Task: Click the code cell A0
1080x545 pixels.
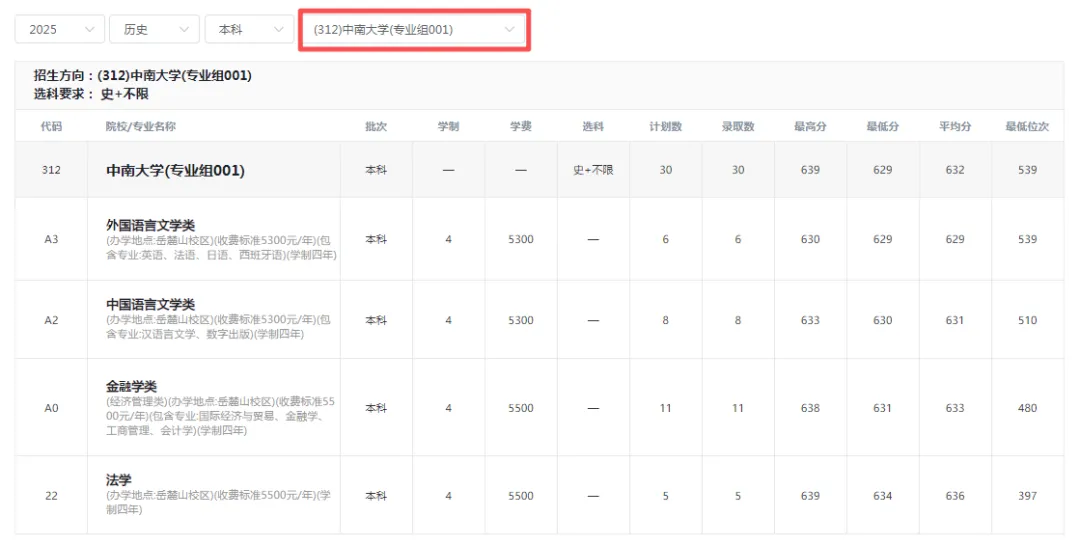Action: point(51,408)
